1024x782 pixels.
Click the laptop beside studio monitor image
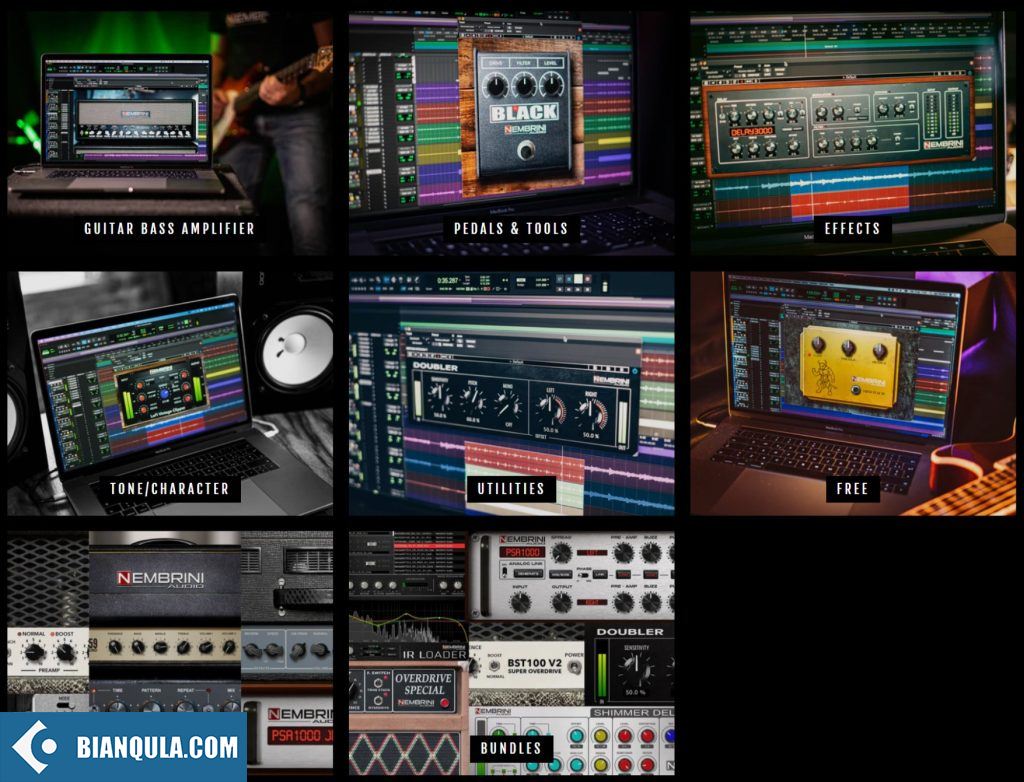tap(170, 393)
